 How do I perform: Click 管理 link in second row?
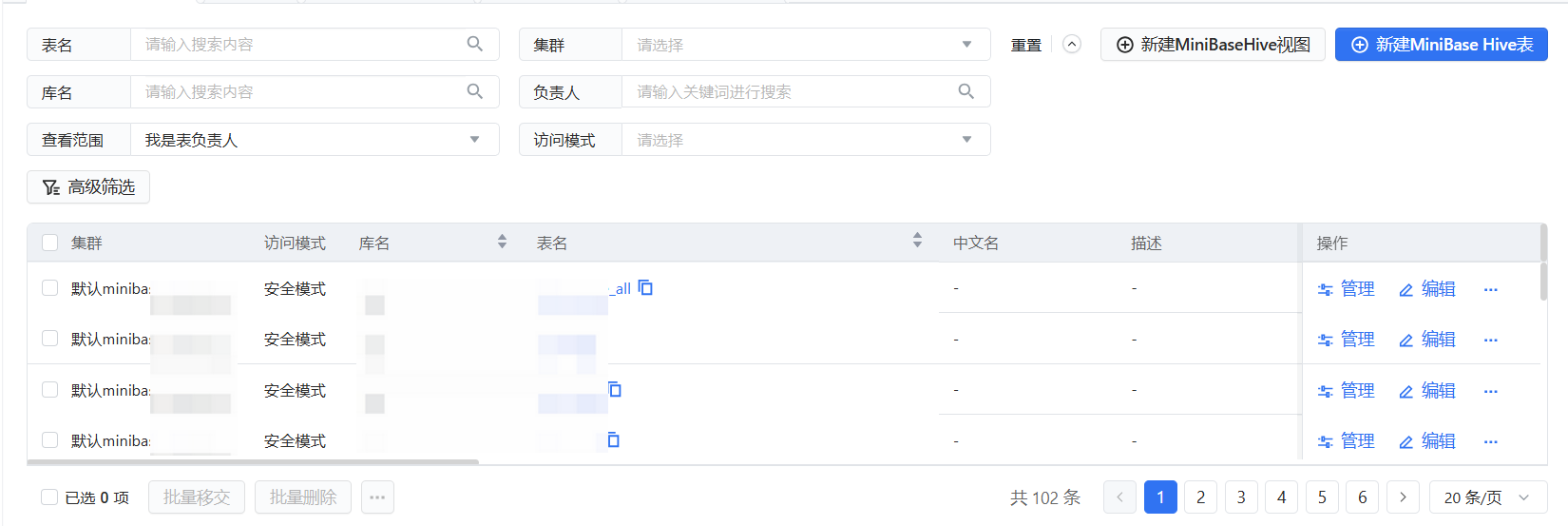pos(1347,340)
